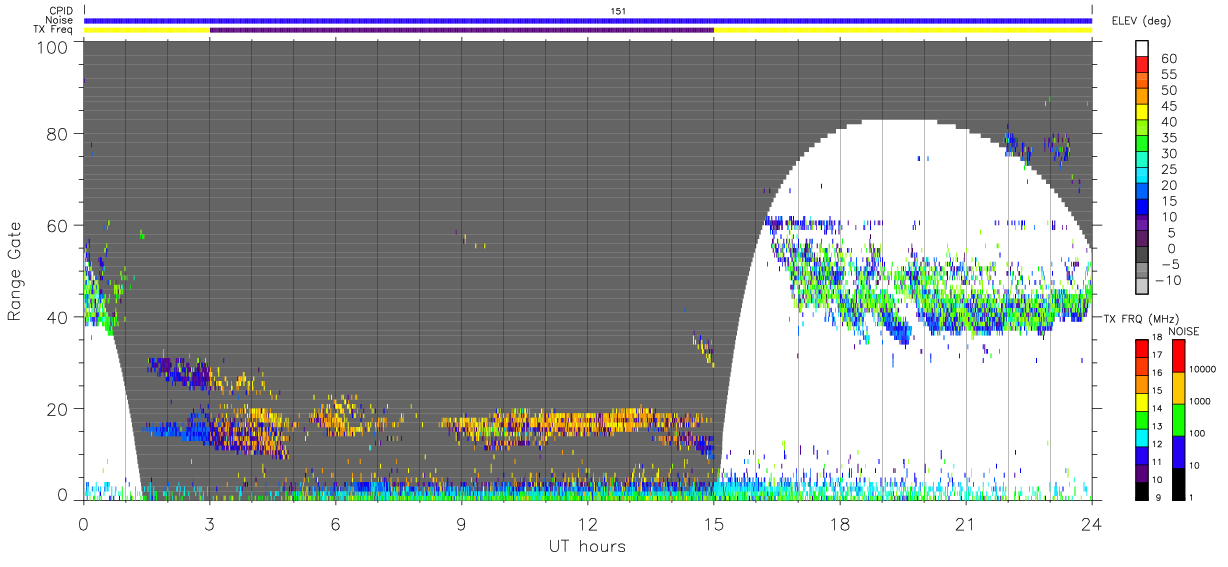
Task: Click the yellow TX Freq segment before 3 UT
Action: point(147,30)
